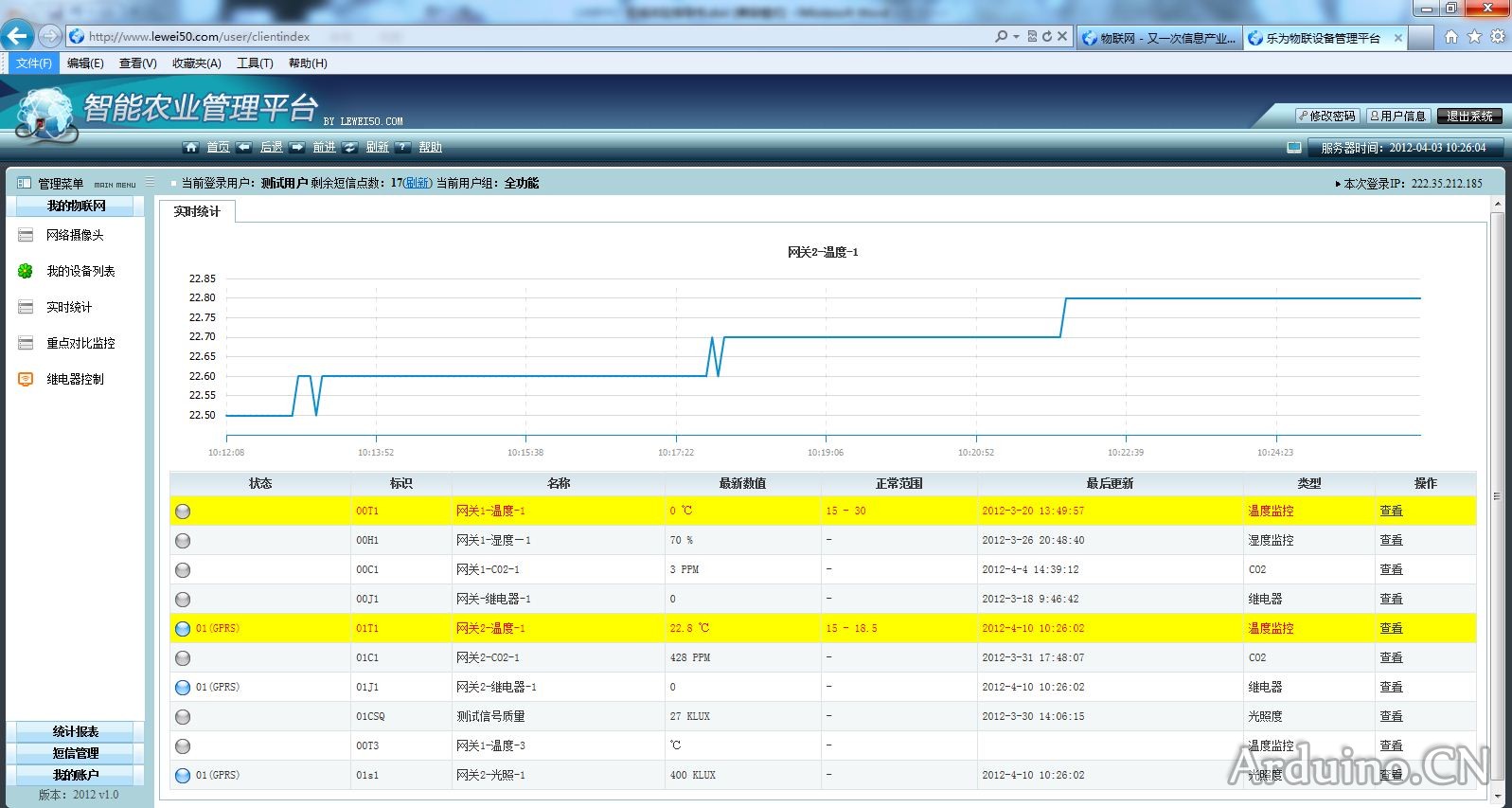This screenshot has width=1512, height=808.
Task: Click the left arrow icon beside 后退
Action: coord(244,147)
